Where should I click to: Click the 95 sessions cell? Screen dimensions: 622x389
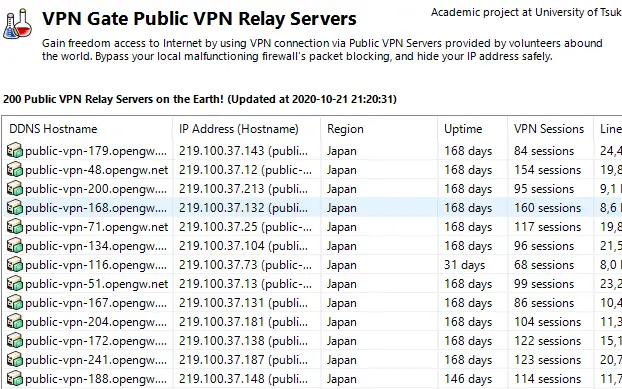pyautogui.click(x=544, y=189)
